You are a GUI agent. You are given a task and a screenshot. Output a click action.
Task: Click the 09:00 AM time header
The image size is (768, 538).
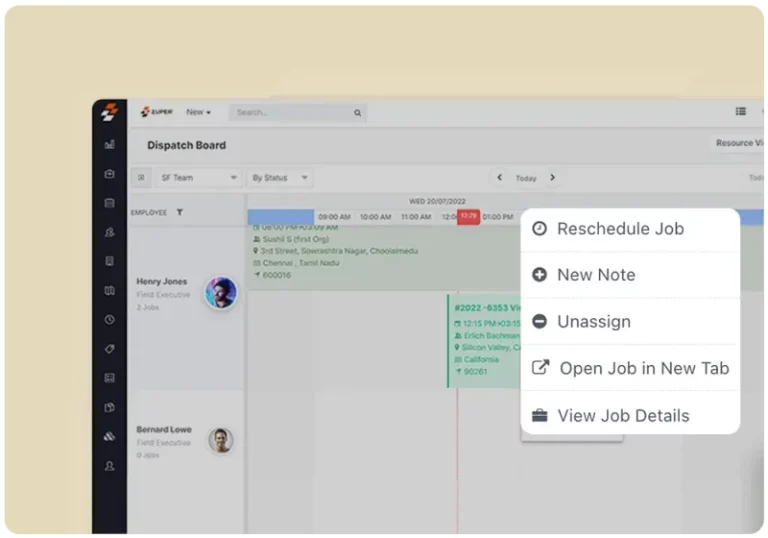coord(334,217)
